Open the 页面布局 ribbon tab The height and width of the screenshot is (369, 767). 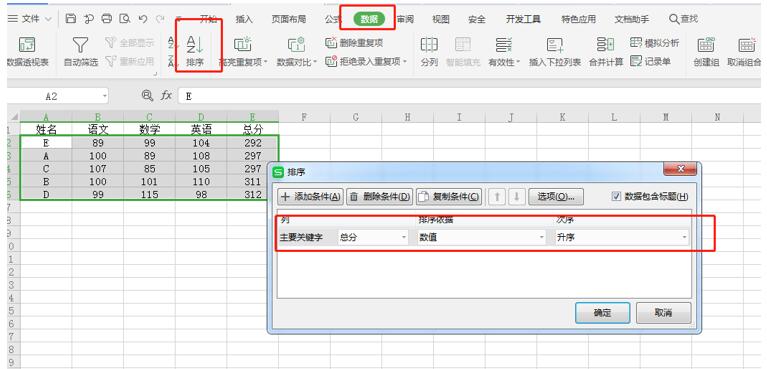point(289,19)
